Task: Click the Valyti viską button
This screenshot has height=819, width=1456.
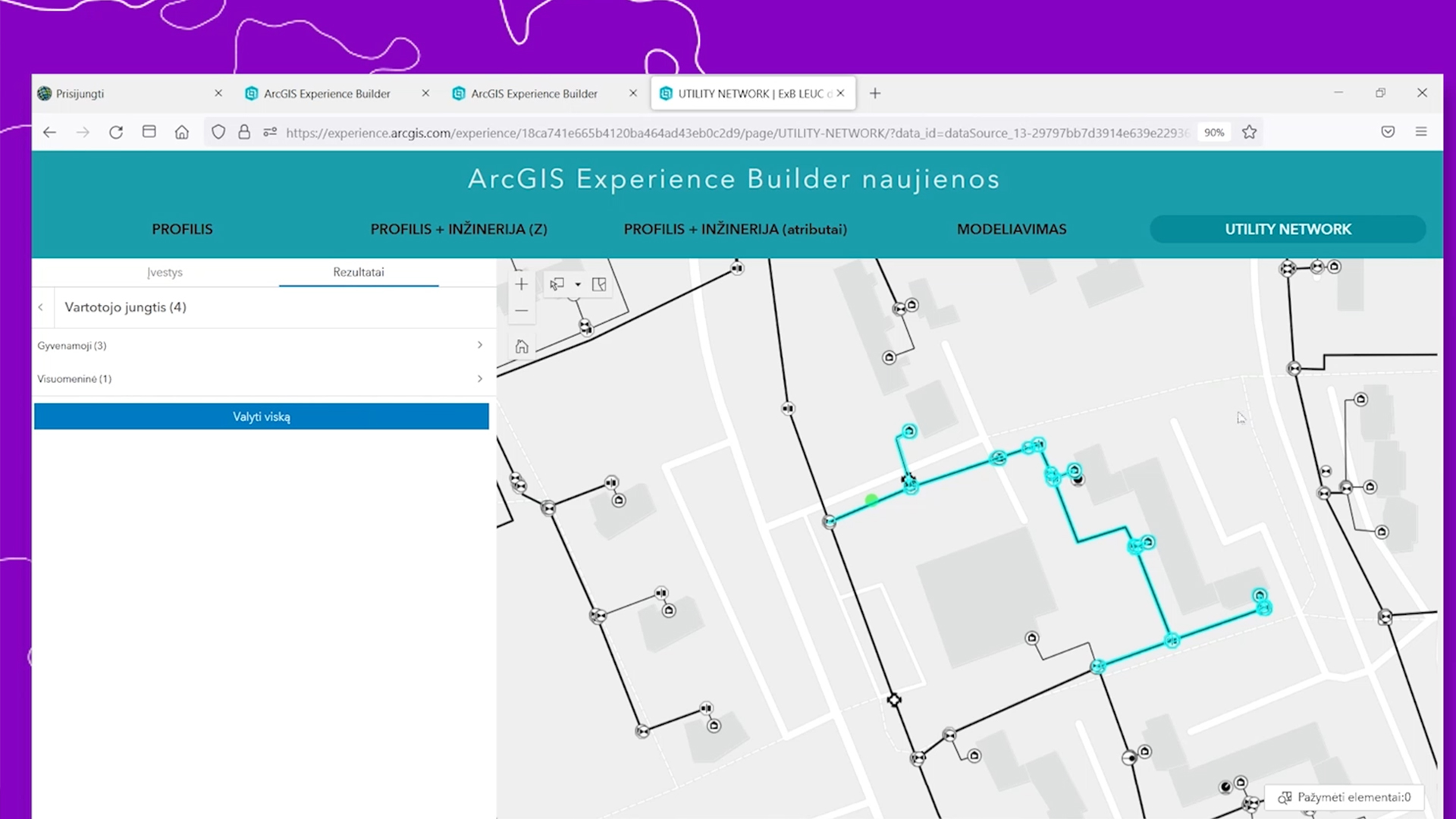Action: [261, 416]
